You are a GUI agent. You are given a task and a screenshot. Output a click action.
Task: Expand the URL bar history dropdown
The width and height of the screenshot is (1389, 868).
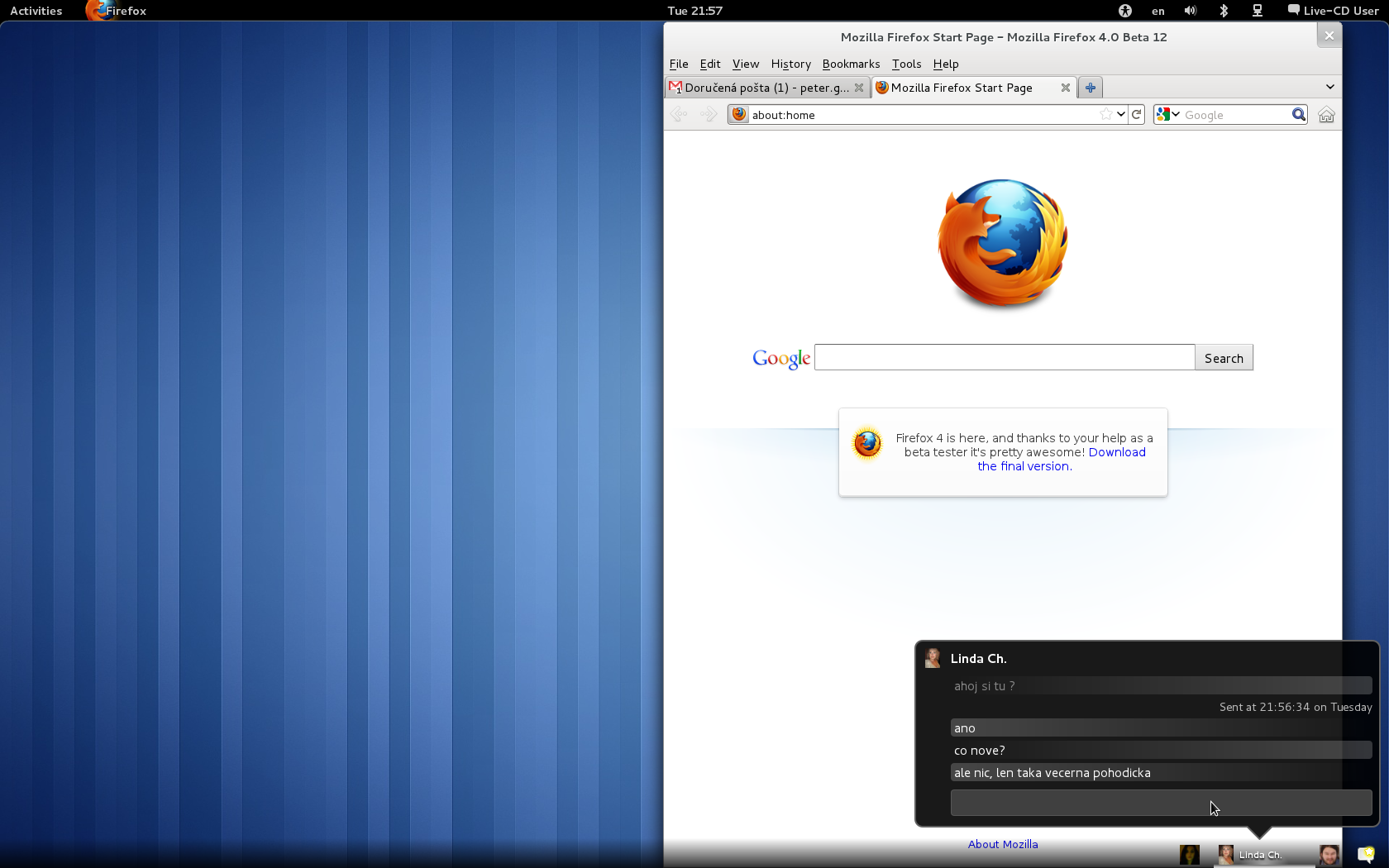tap(1121, 115)
